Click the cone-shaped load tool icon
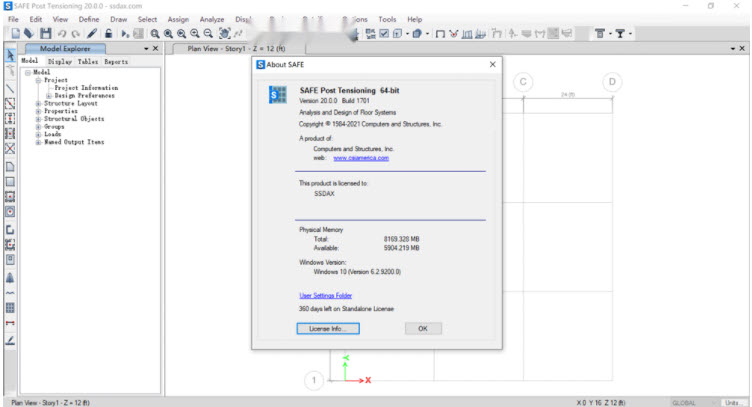 [10, 278]
